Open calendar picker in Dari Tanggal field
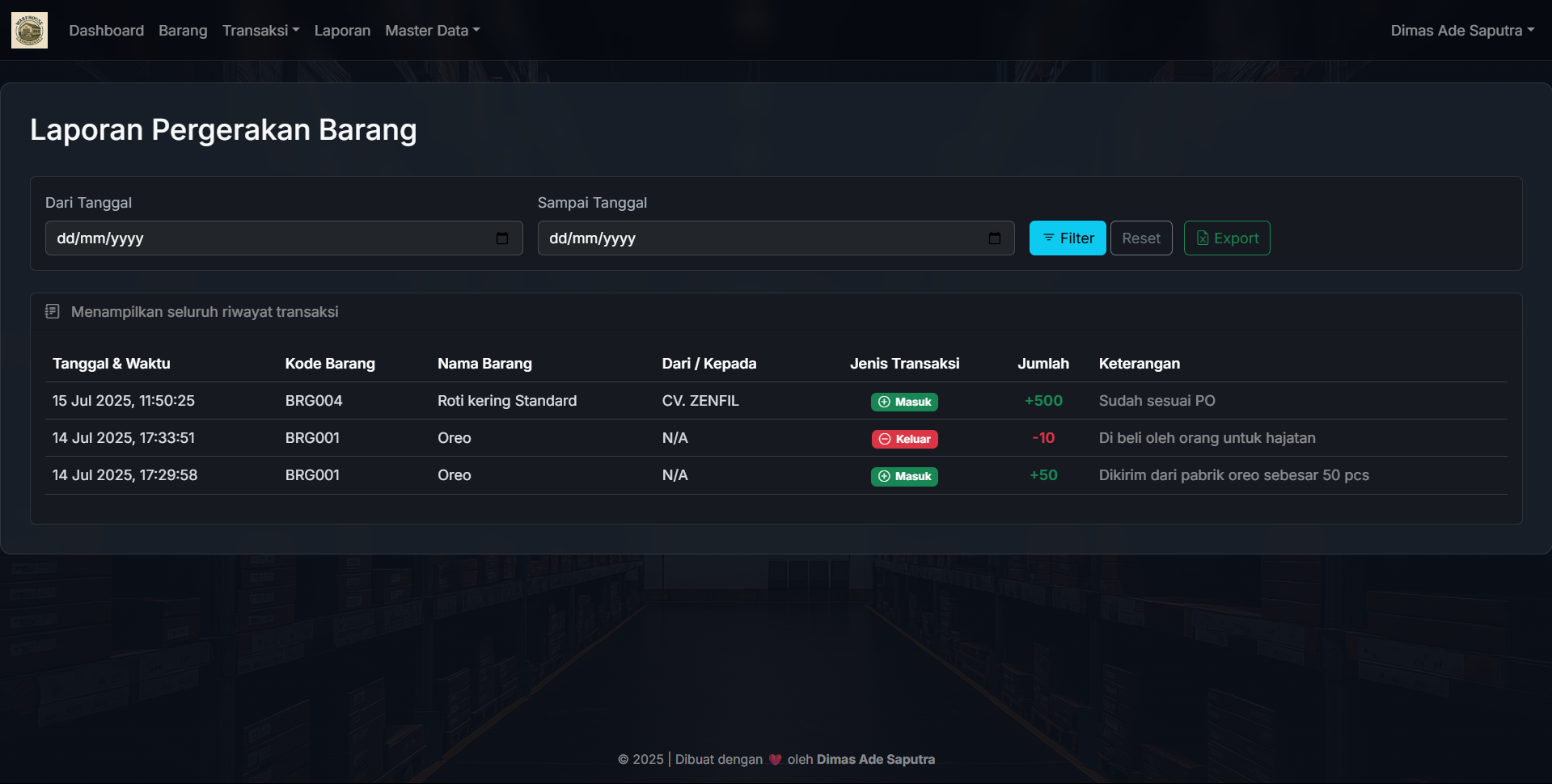This screenshot has height=784, width=1552. click(502, 238)
